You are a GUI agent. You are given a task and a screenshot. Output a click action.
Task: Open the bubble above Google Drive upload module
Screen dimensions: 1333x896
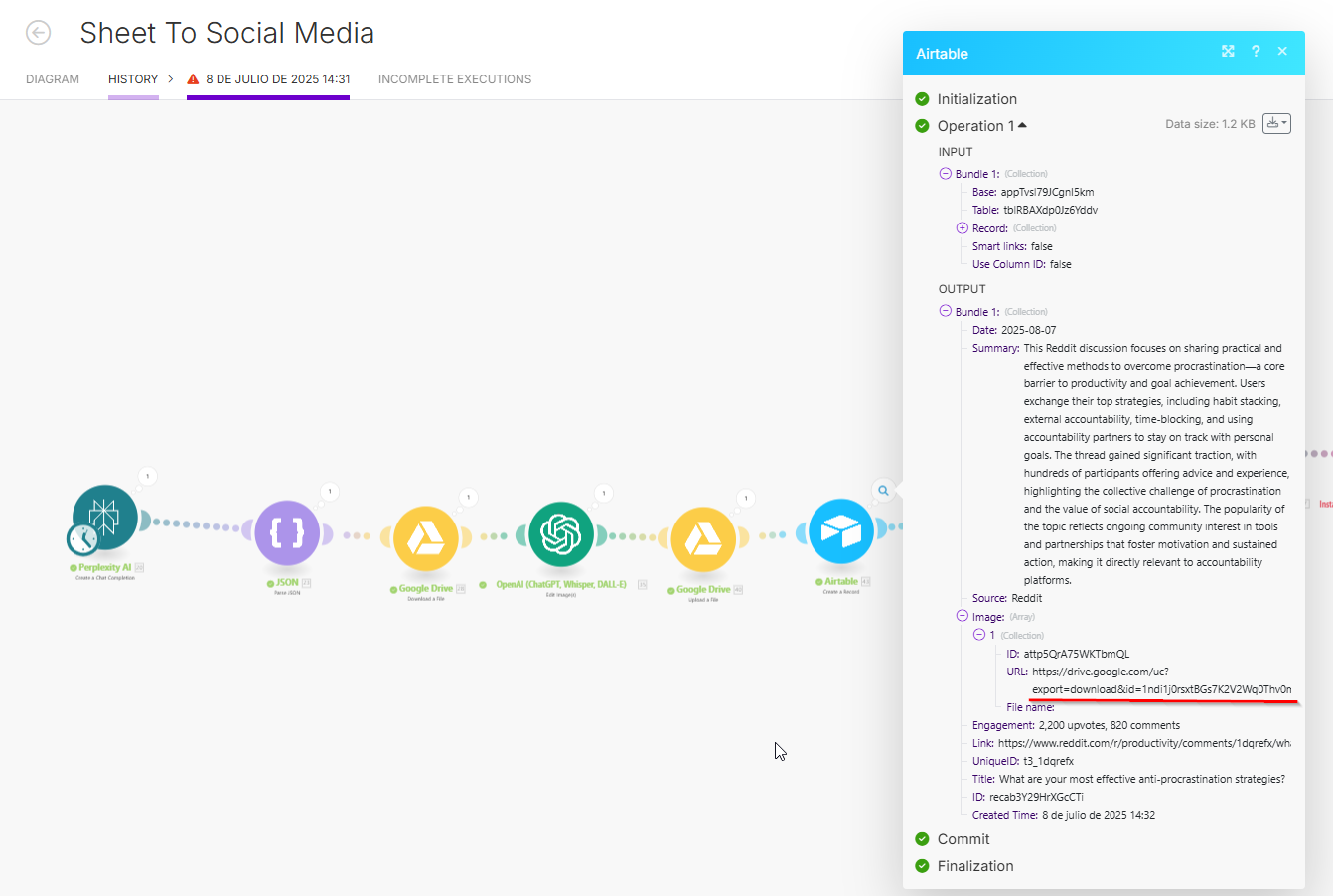coord(746,498)
